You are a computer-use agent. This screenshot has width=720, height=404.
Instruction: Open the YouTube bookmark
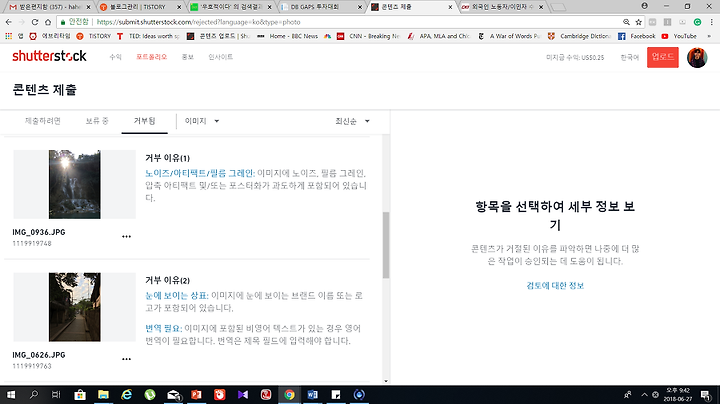[679, 36]
